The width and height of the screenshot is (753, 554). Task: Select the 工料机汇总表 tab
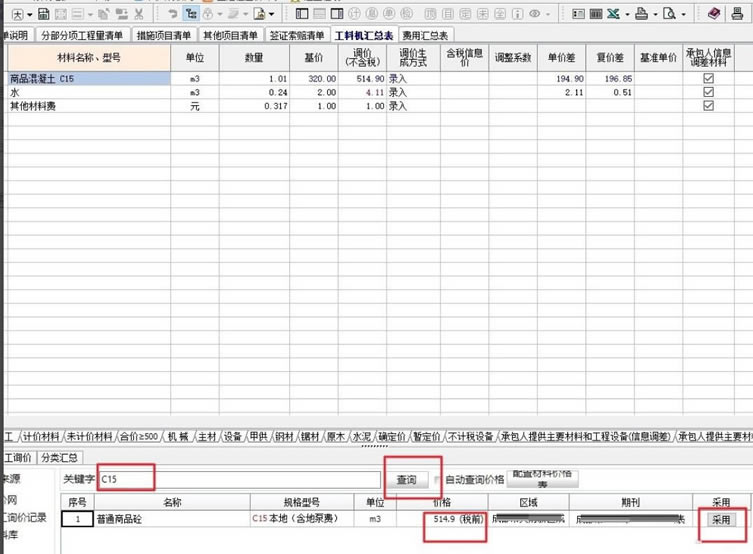[x=364, y=35]
